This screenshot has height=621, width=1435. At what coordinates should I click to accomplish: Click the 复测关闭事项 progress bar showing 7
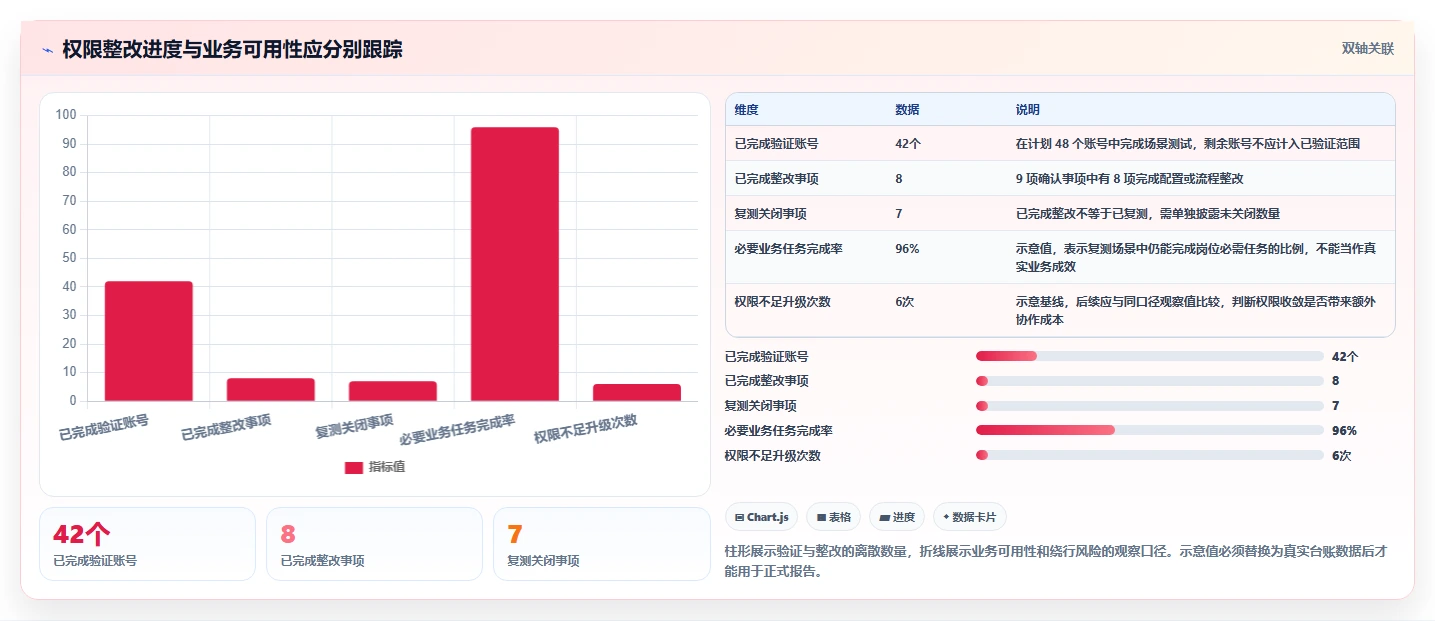click(1150, 406)
